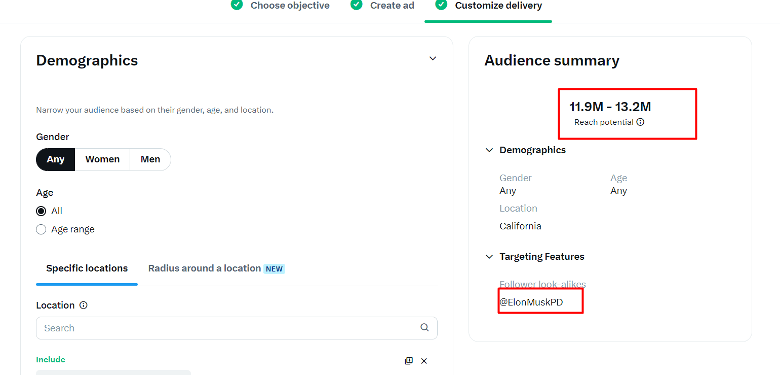Click the Location search input field
Screen dimensions: 780x375
tap(237, 328)
